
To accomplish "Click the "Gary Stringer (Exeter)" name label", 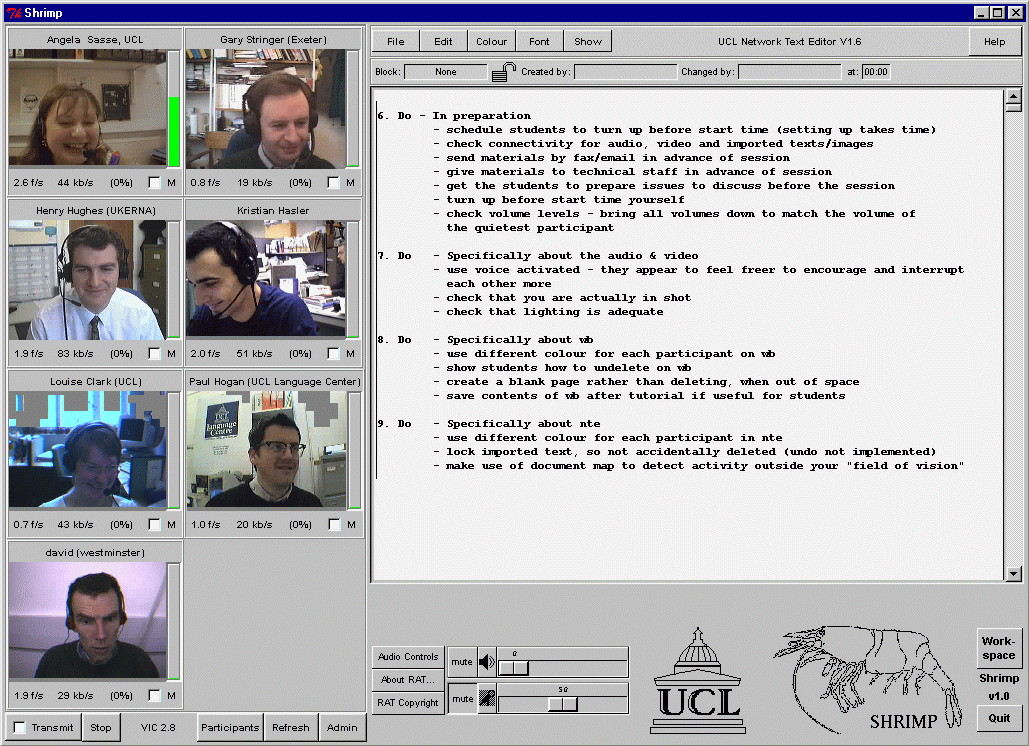I will click(x=273, y=39).
